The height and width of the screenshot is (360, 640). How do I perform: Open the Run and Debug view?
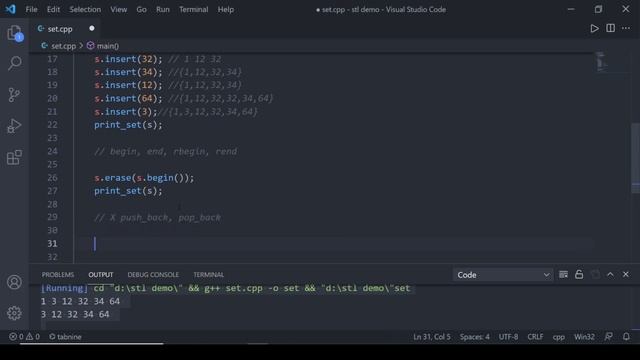(x=14, y=126)
